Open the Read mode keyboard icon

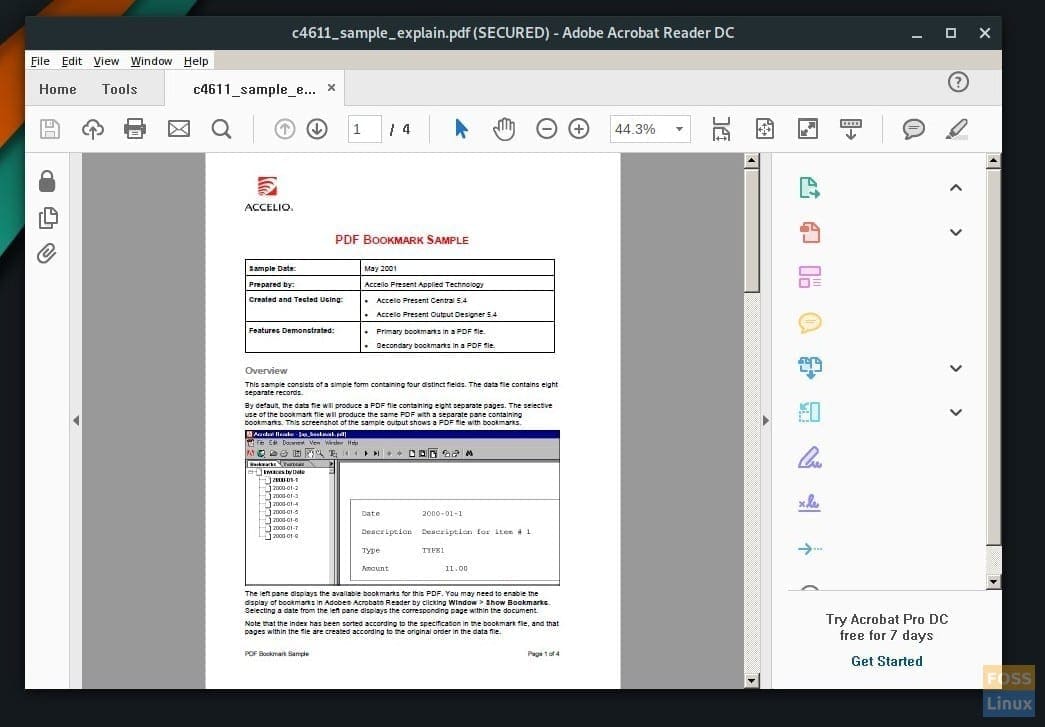coord(850,129)
